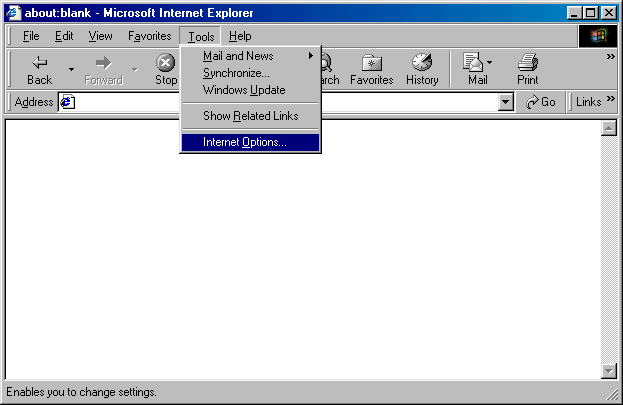Expand the Links bar chevron
Image resolution: width=623 pixels, height=405 pixels.
pyautogui.click(x=611, y=98)
